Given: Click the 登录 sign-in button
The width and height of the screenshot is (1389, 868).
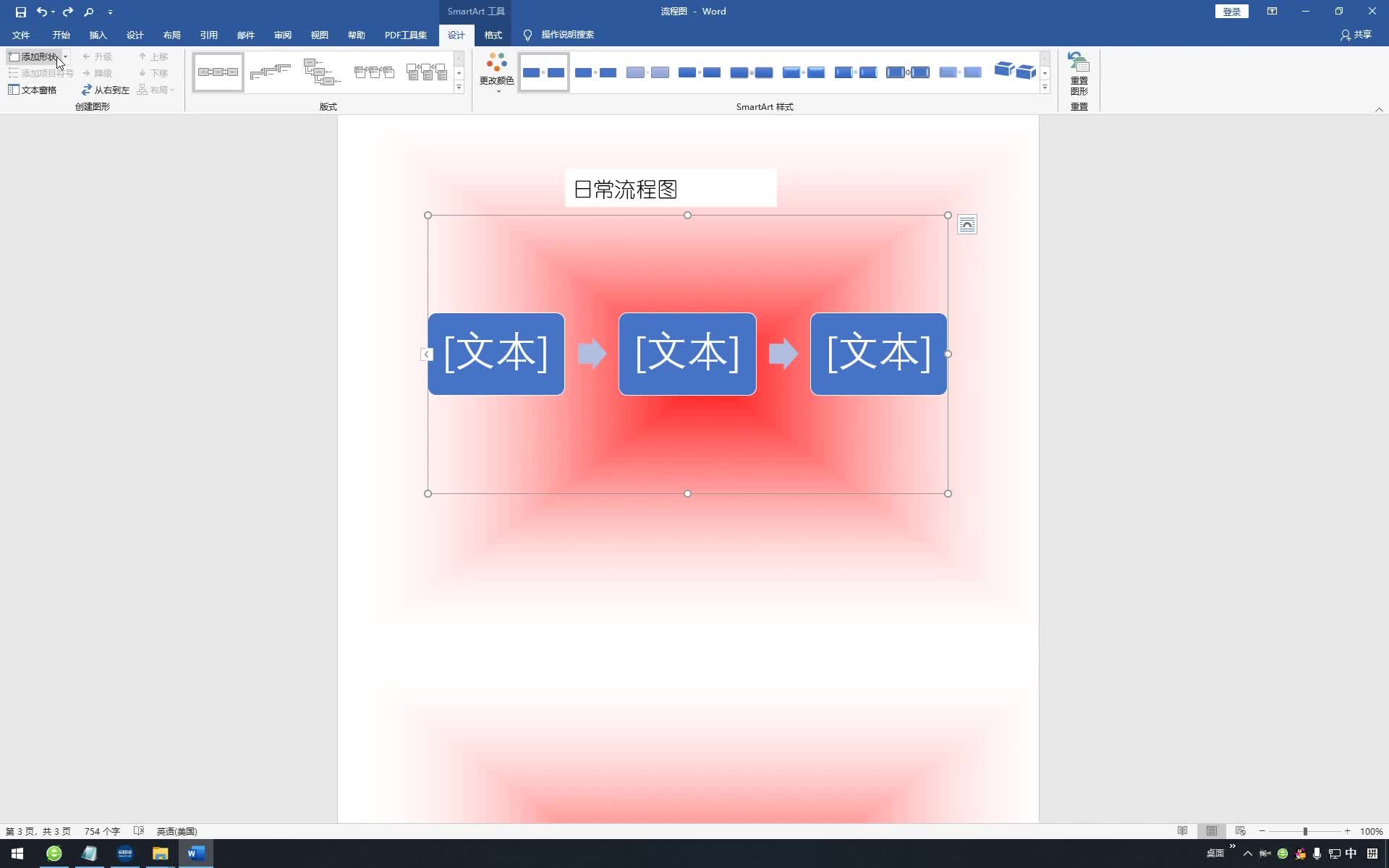Looking at the screenshot, I should coord(1231,12).
